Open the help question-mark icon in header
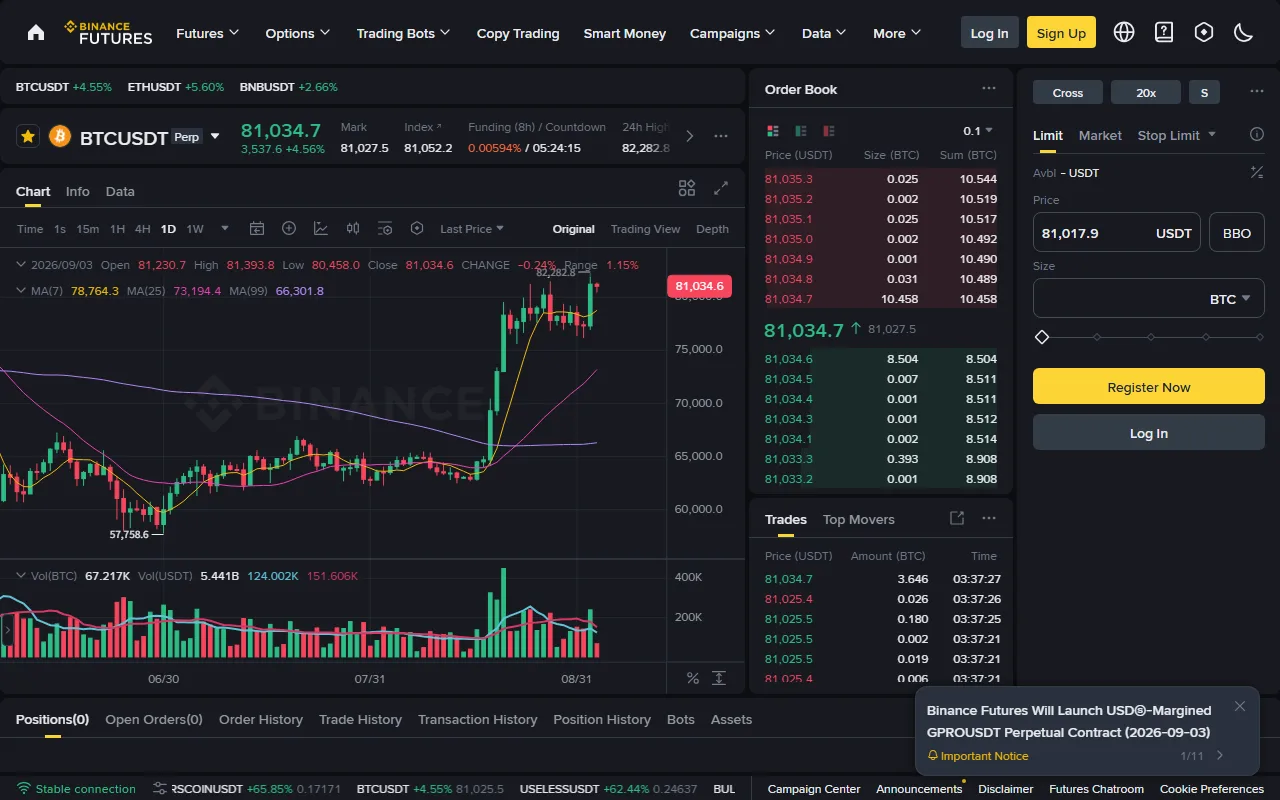The image size is (1280, 800). pos(1164,32)
